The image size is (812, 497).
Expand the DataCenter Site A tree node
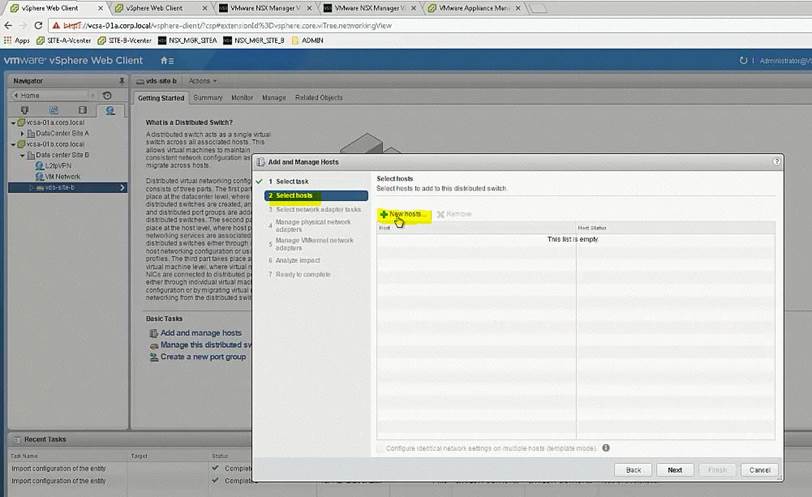click(x=22, y=133)
